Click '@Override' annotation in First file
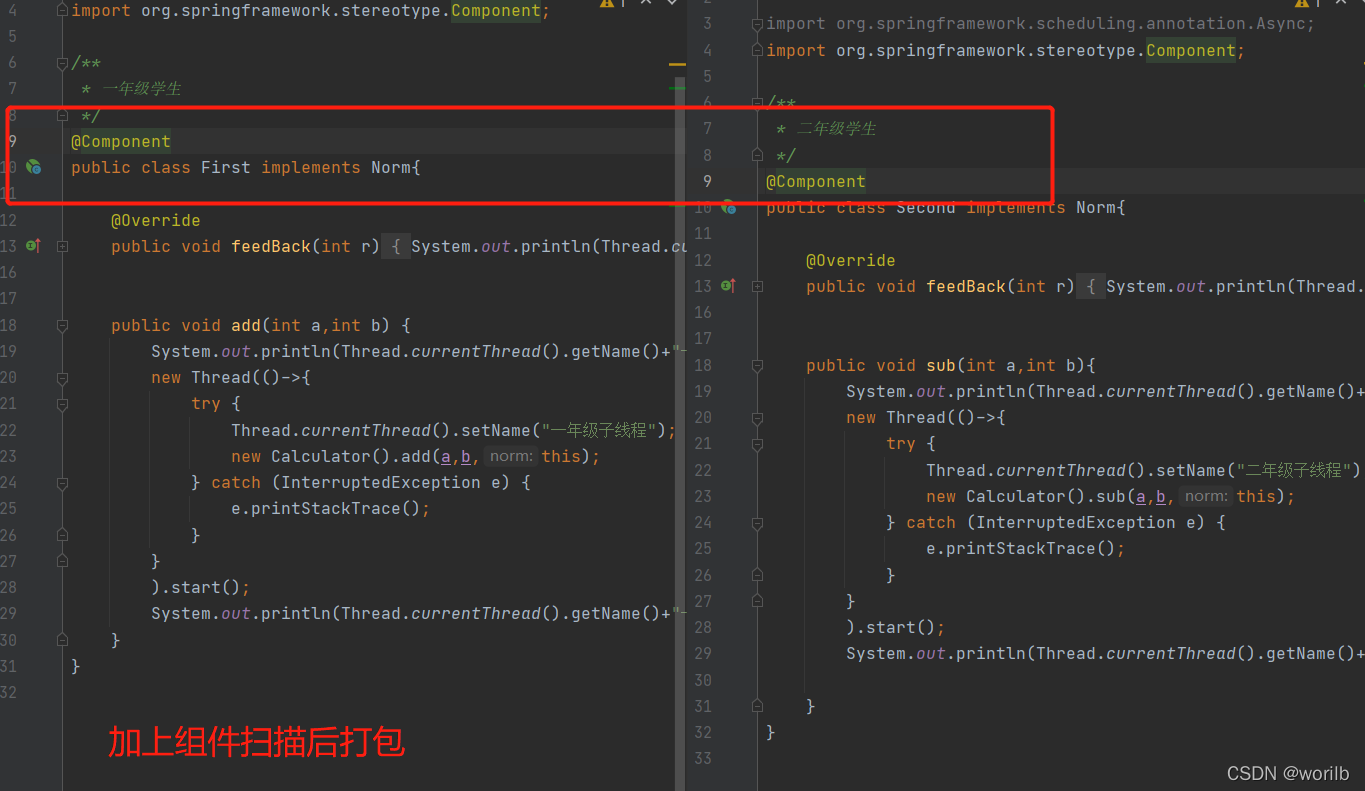The height and width of the screenshot is (791, 1365). point(156,220)
